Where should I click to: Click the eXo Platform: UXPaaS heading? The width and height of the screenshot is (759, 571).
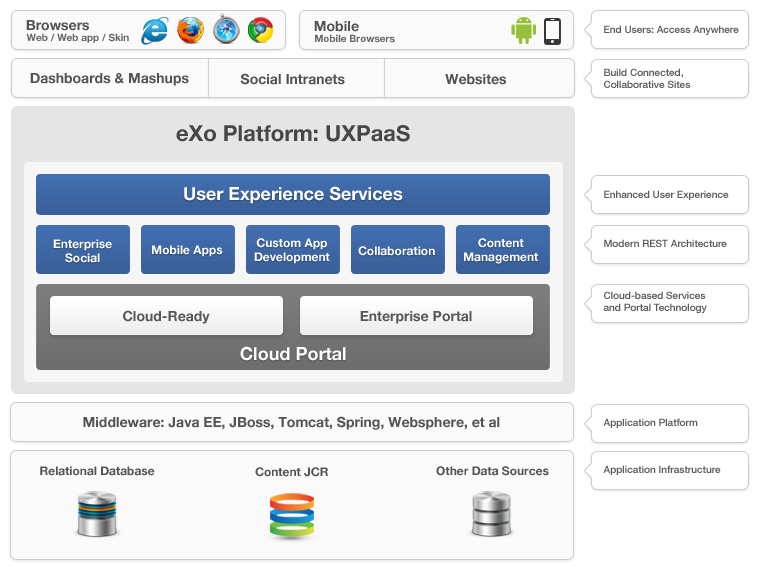(x=293, y=134)
